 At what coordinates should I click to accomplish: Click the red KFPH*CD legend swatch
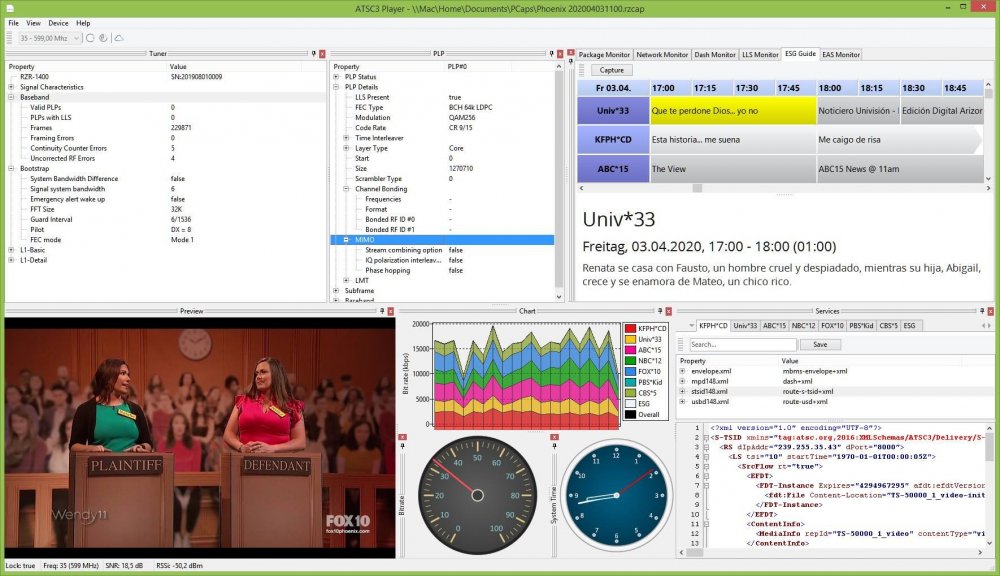(630, 328)
